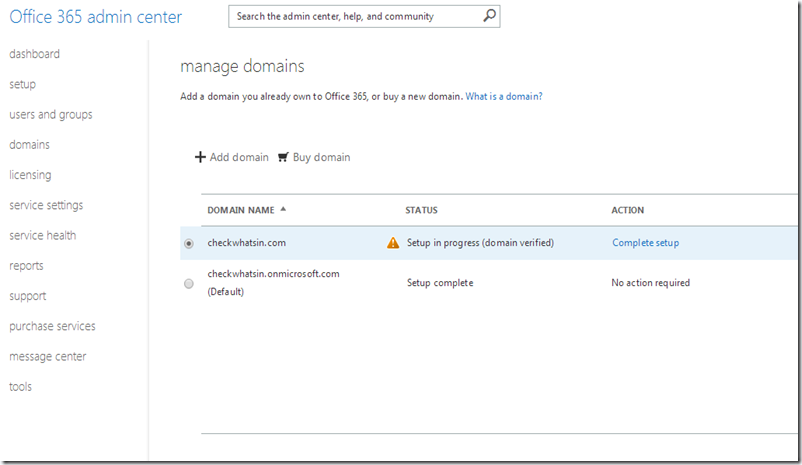Click the STATUS column header
The height and width of the screenshot is (465, 802).
[421, 210]
